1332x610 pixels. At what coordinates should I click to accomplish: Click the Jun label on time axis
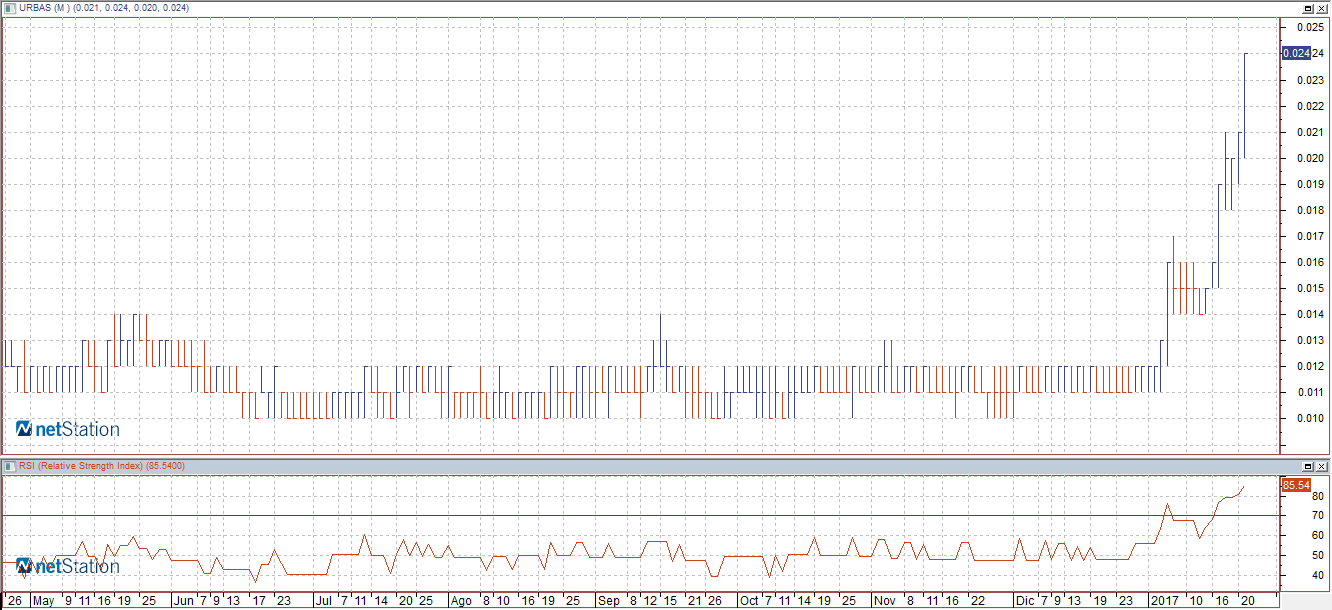tap(183, 601)
